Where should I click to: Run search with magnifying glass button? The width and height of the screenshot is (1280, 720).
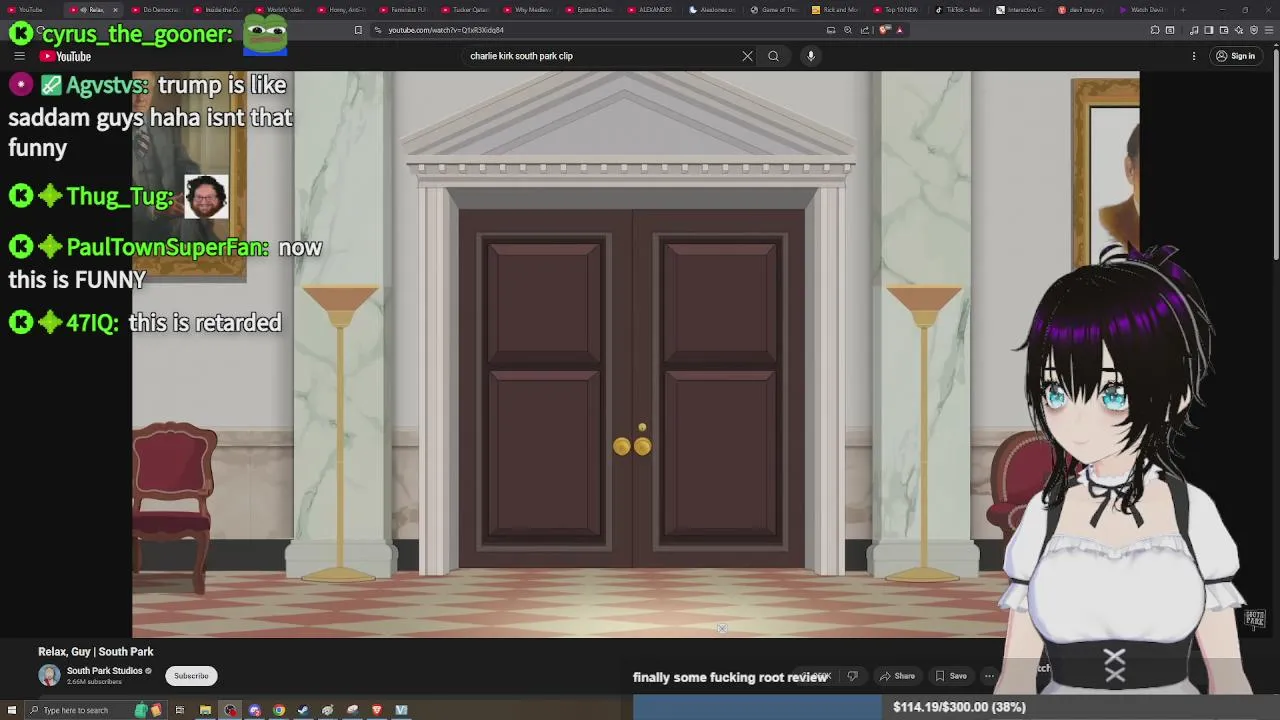[x=773, y=56]
